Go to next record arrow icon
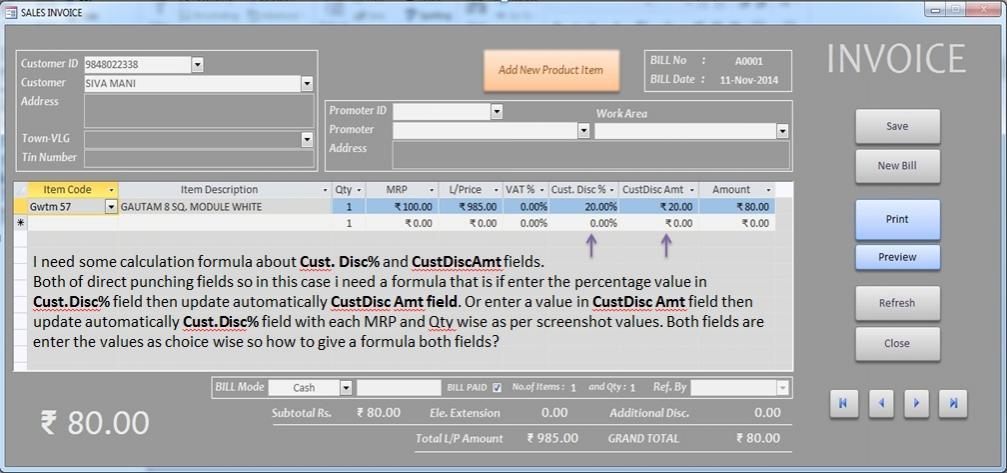Viewport: 1007px width, 473px height. tap(916, 403)
